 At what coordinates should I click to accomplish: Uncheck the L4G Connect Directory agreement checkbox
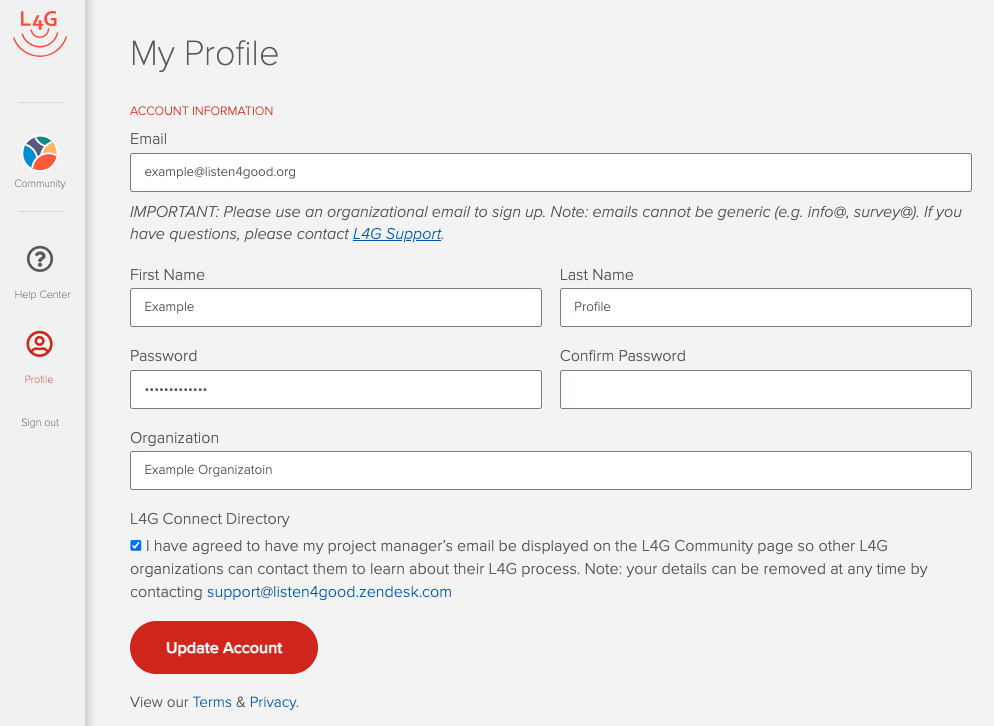tap(135, 545)
